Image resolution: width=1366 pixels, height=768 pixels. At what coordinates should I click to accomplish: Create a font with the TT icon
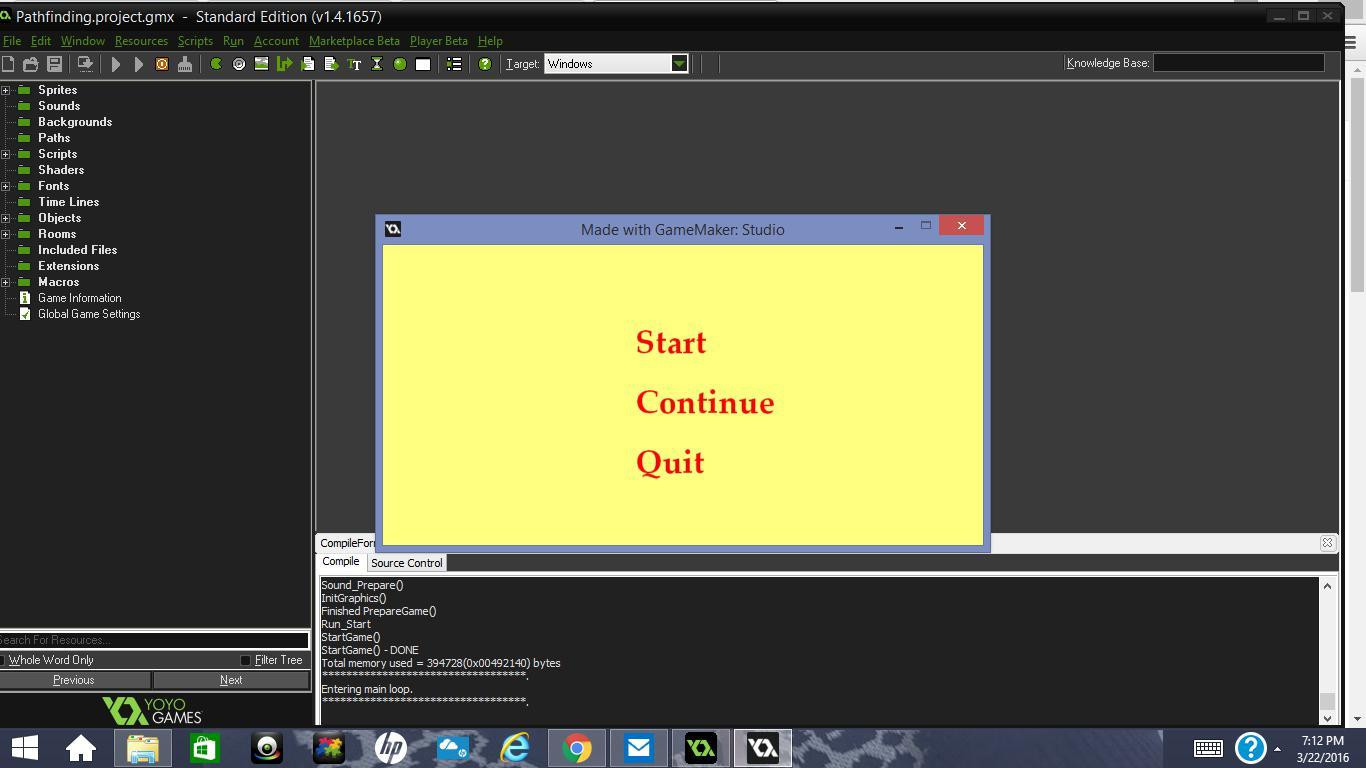(354, 64)
